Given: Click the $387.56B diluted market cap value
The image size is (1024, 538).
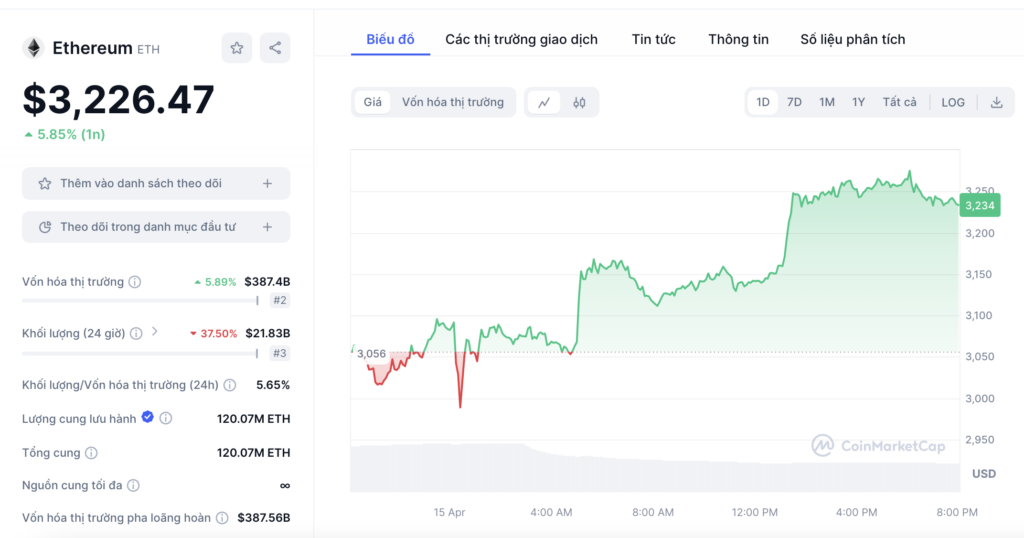Looking at the screenshot, I should [264, 518].
